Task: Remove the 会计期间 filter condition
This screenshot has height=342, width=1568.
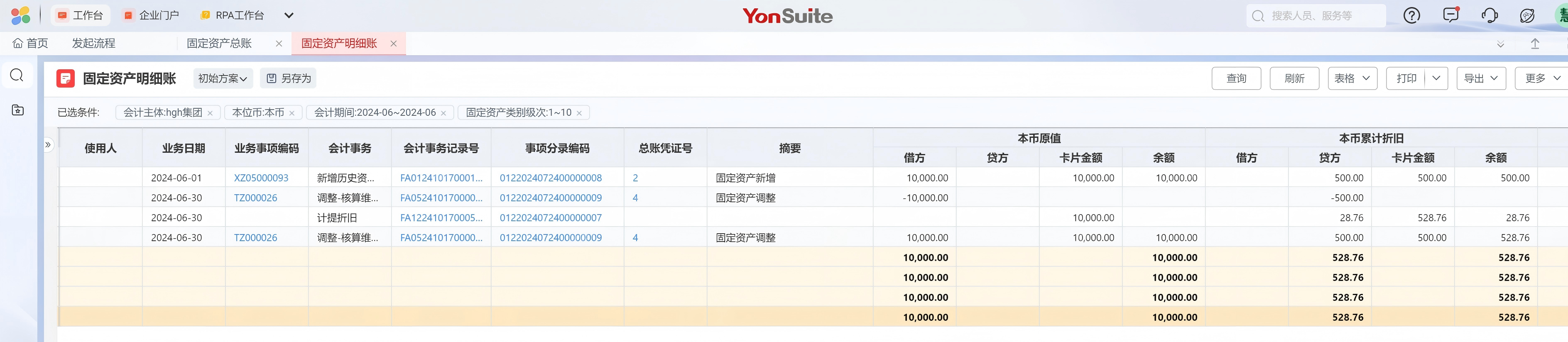Action: (443, 113)
